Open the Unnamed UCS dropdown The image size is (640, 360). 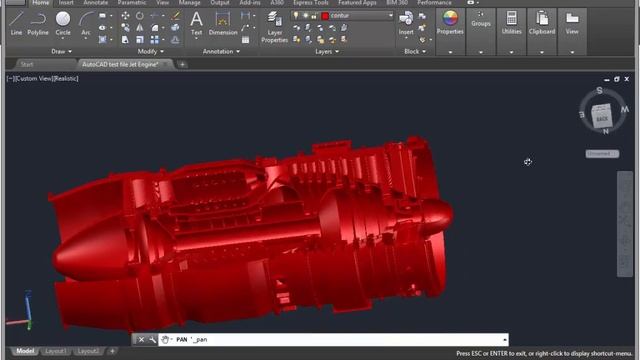tap(602, 154)
